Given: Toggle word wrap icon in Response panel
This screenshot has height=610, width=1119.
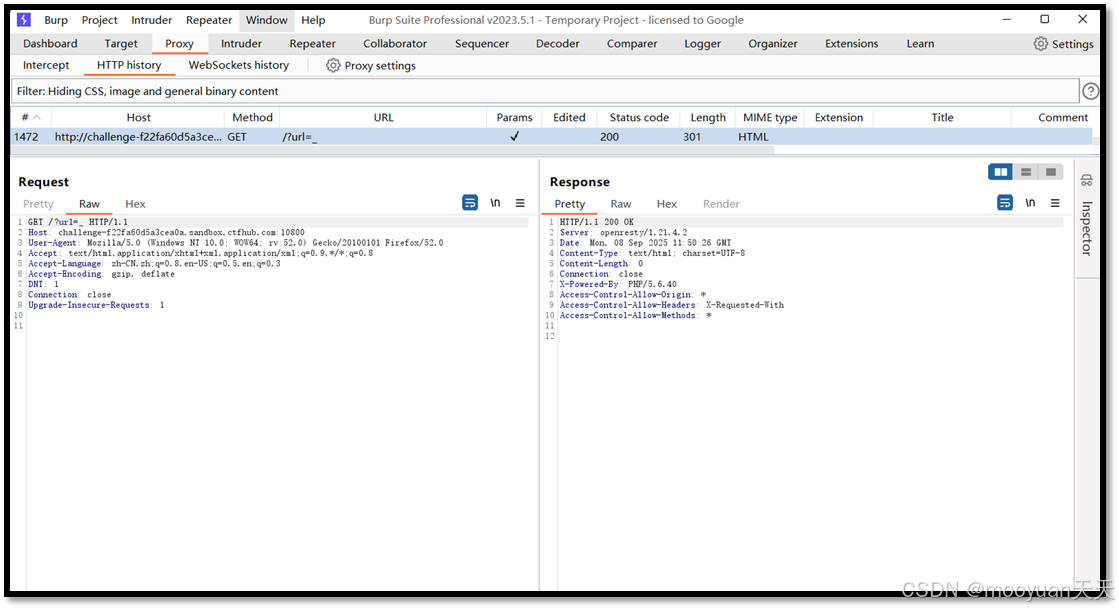Looking at the screenshot, I should [1005, 203].
